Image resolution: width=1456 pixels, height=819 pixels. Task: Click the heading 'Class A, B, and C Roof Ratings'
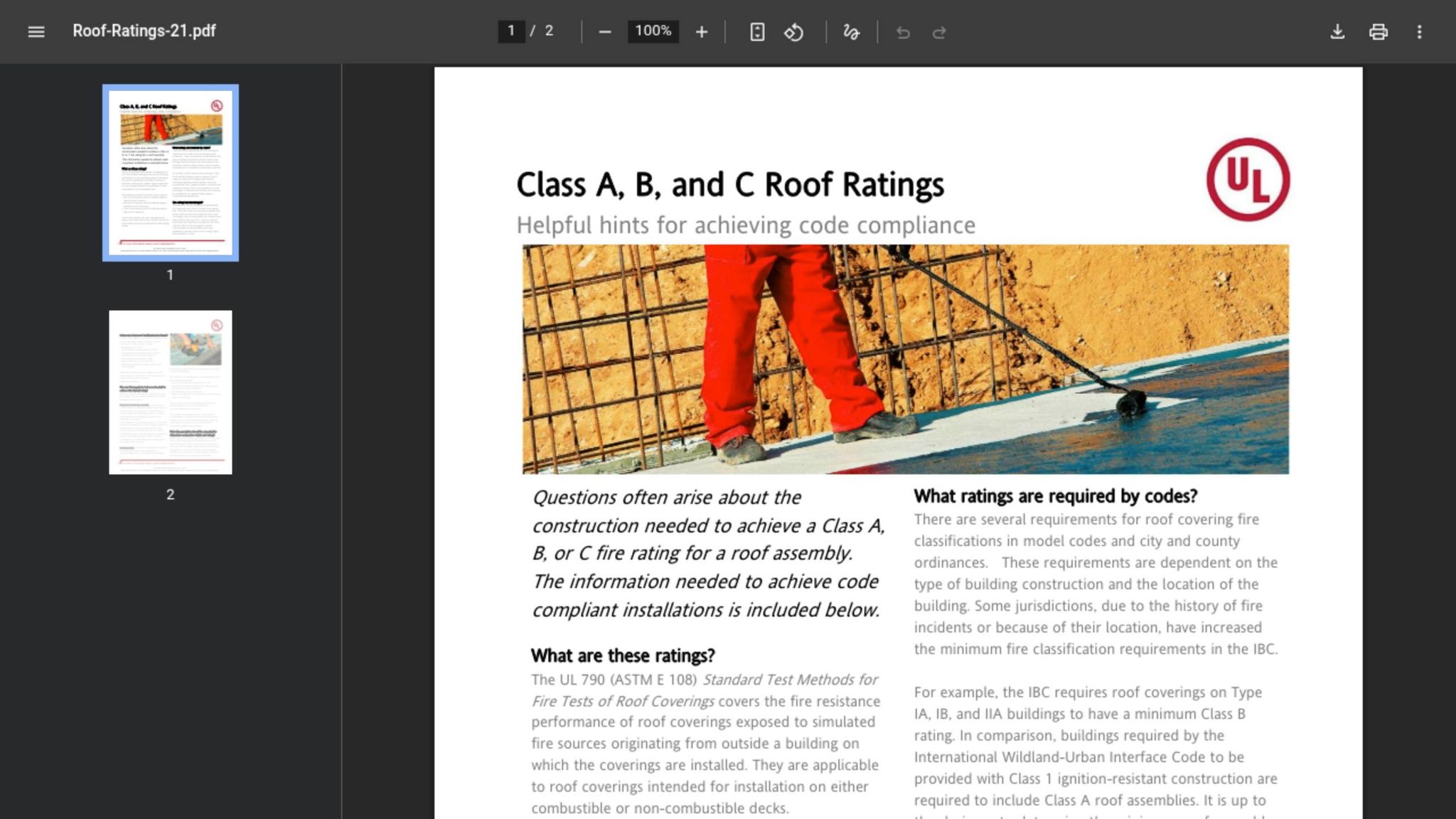pos(730,185)
